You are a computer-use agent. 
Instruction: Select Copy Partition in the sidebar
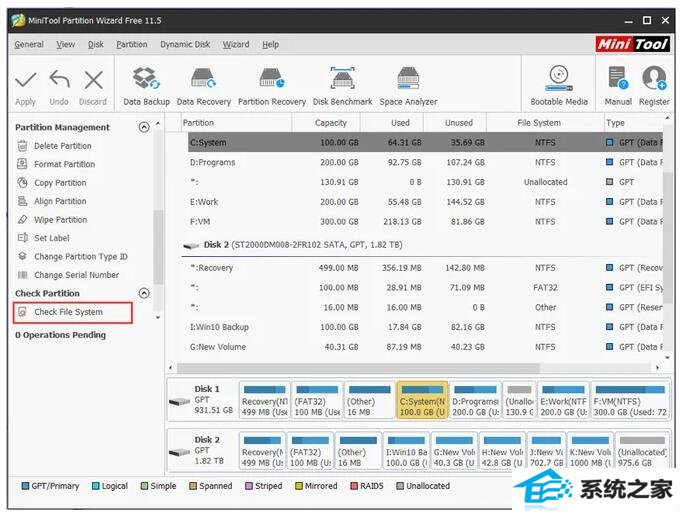(x=60, y=183)
